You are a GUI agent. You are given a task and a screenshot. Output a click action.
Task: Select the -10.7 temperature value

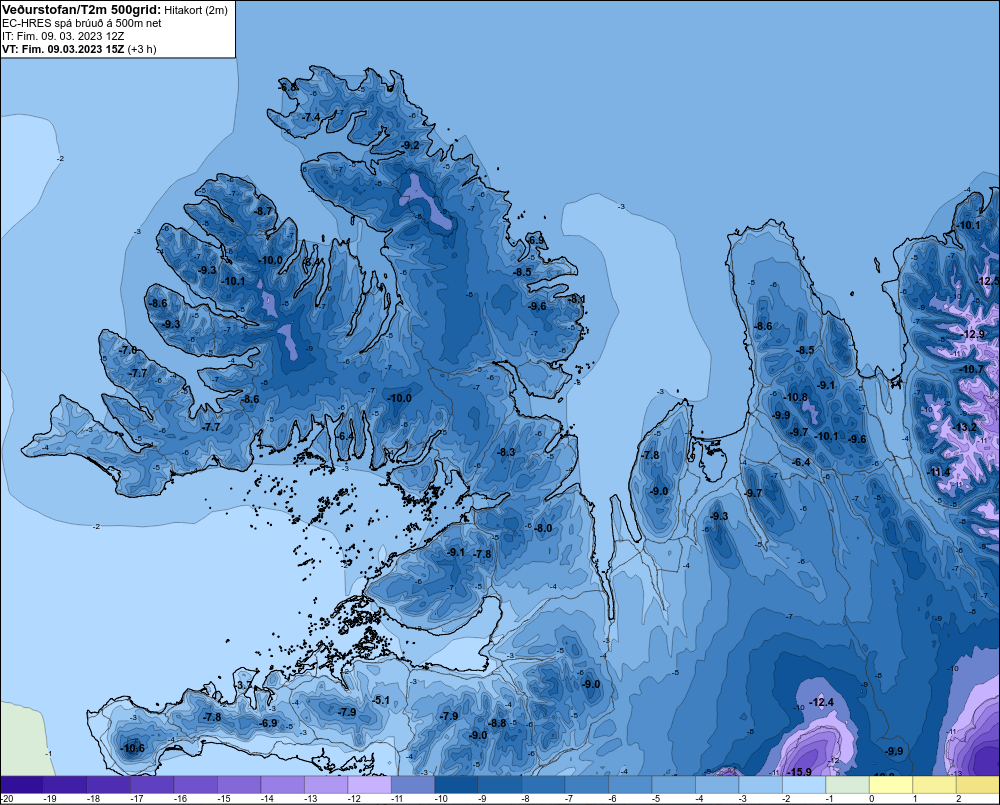972,369
